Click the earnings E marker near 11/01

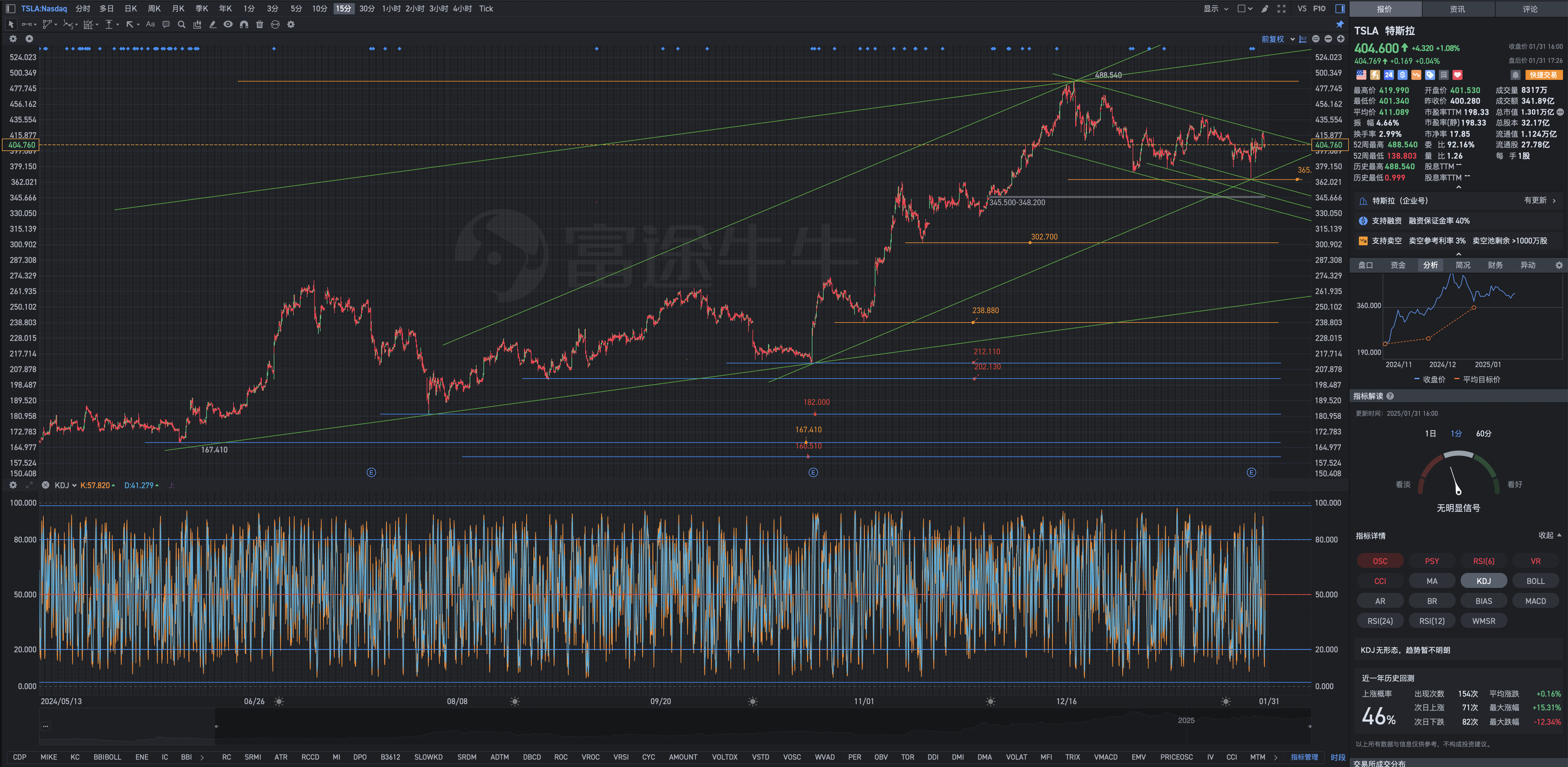[x=813, y=472]
